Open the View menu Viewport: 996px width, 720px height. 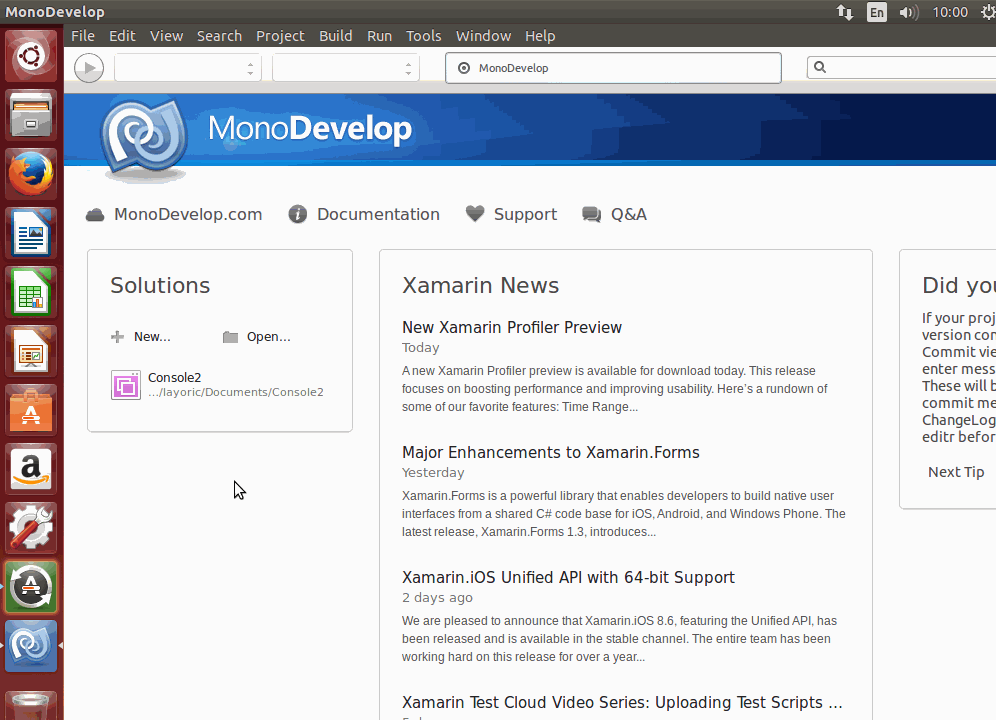click(x=166, y=36)
